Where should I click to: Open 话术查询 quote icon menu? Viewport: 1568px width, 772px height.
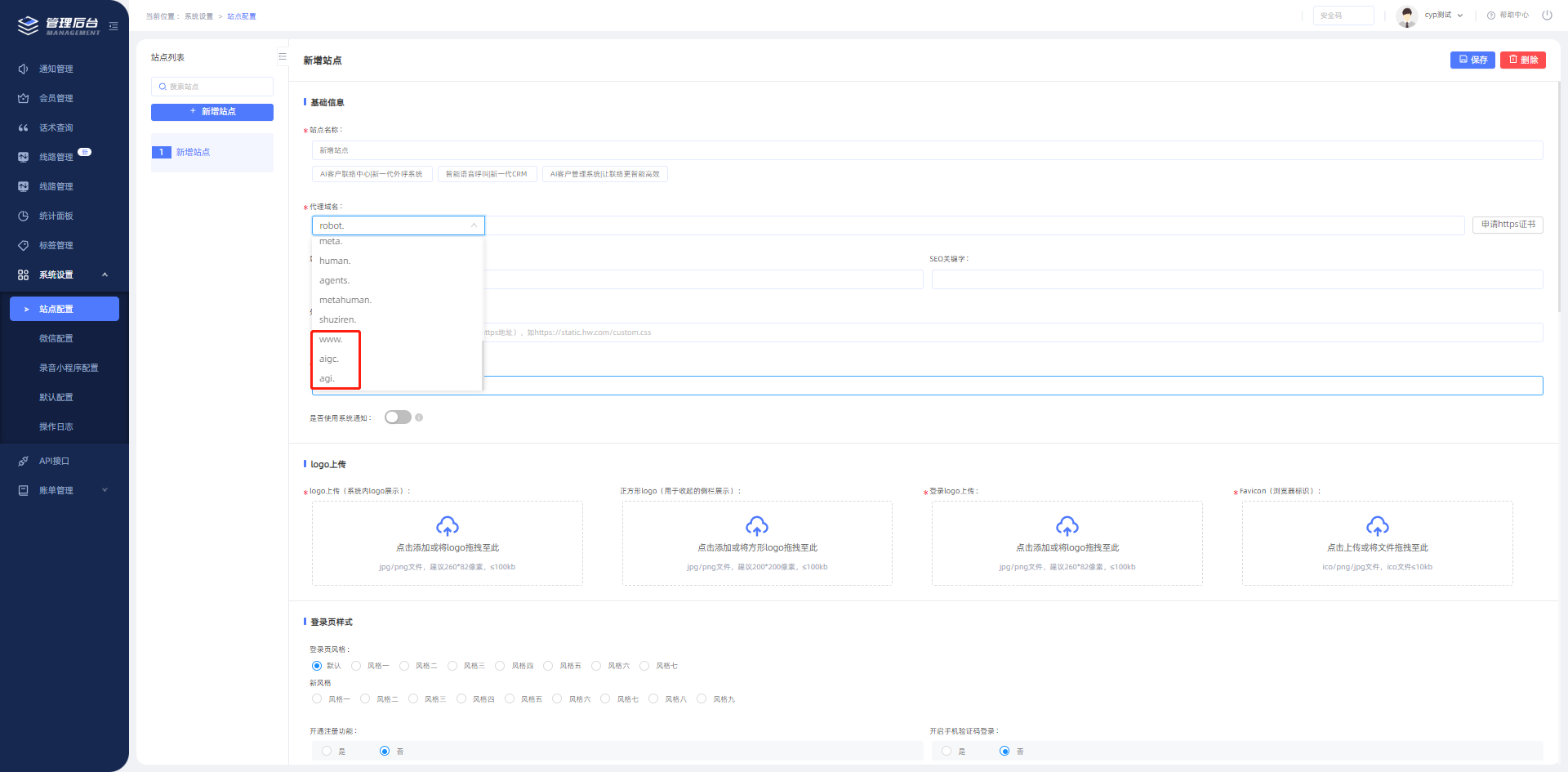tap(23, 127)
